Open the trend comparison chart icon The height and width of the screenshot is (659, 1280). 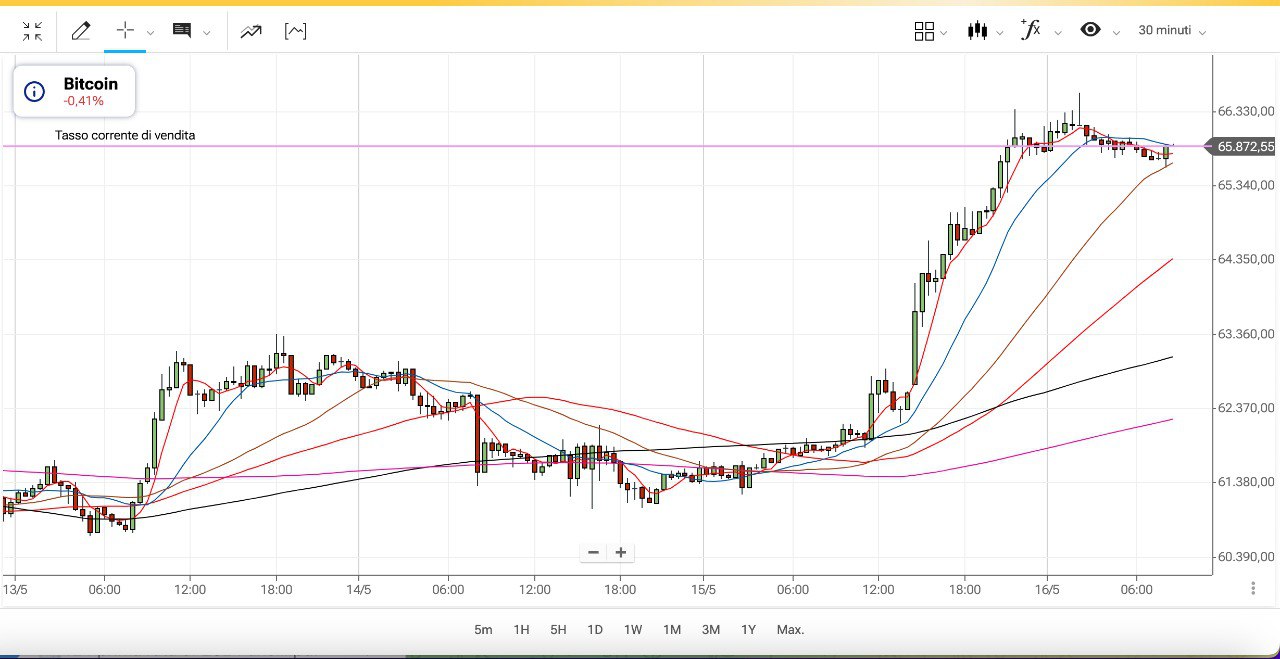click(x=250, y=31)
